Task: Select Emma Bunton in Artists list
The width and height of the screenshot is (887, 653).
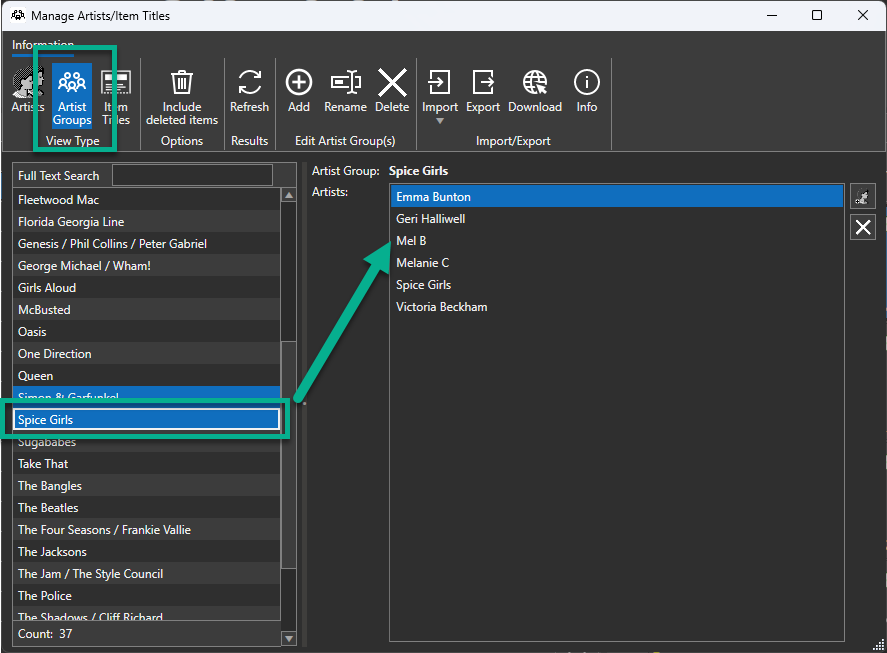Action: (617, 197)
